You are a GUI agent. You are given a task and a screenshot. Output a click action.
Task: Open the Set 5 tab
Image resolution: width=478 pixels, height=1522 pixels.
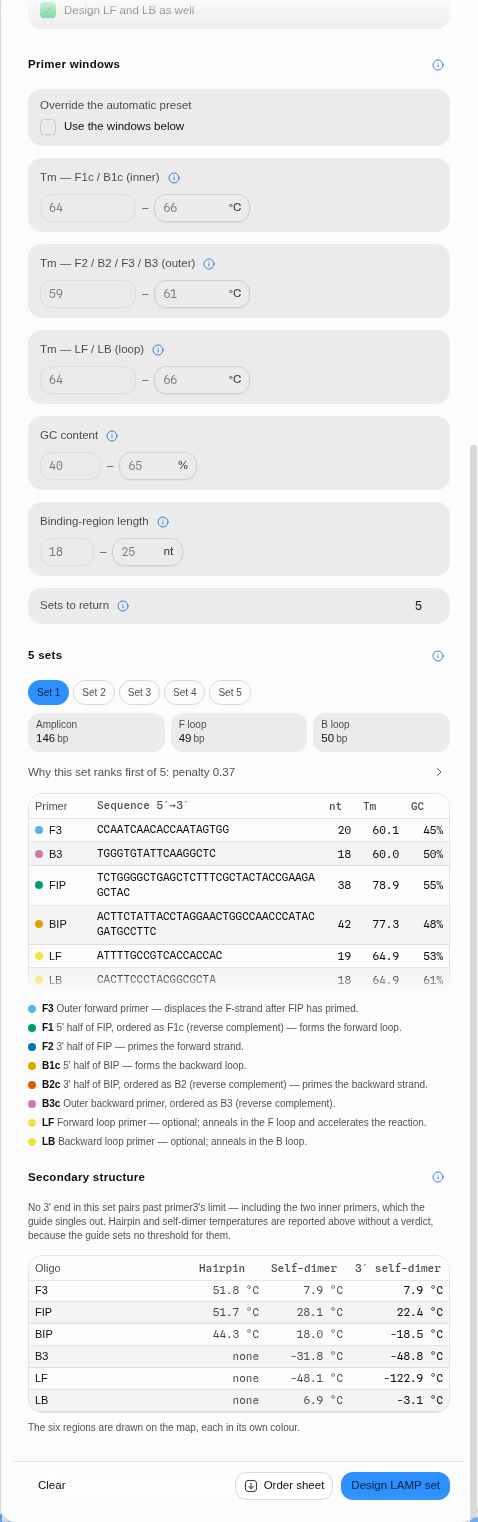tap(230, 692)
